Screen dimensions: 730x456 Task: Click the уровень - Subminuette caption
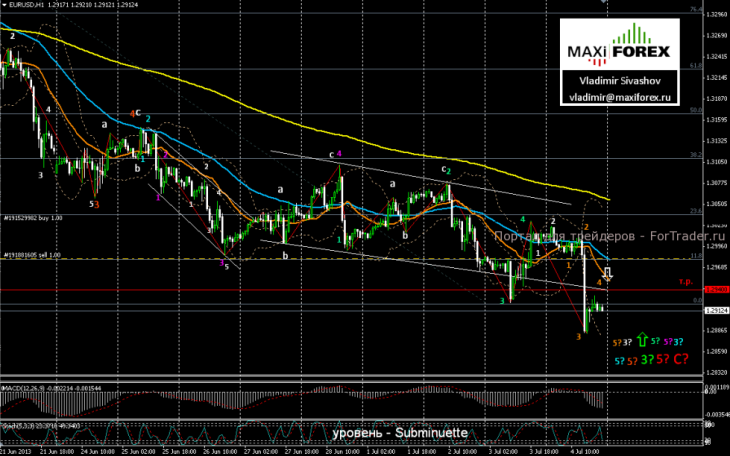pos(400,433)
